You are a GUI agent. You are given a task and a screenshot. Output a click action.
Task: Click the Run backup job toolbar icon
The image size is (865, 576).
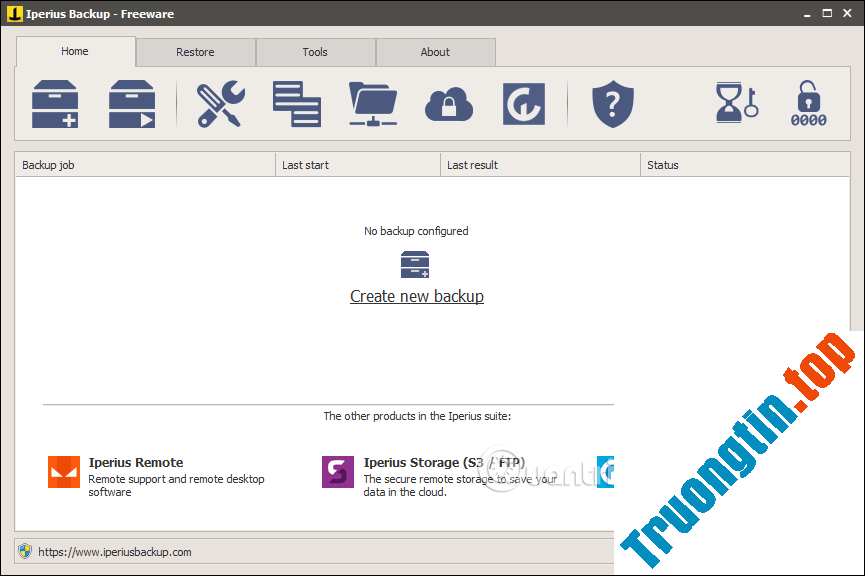tap(132, 104)
